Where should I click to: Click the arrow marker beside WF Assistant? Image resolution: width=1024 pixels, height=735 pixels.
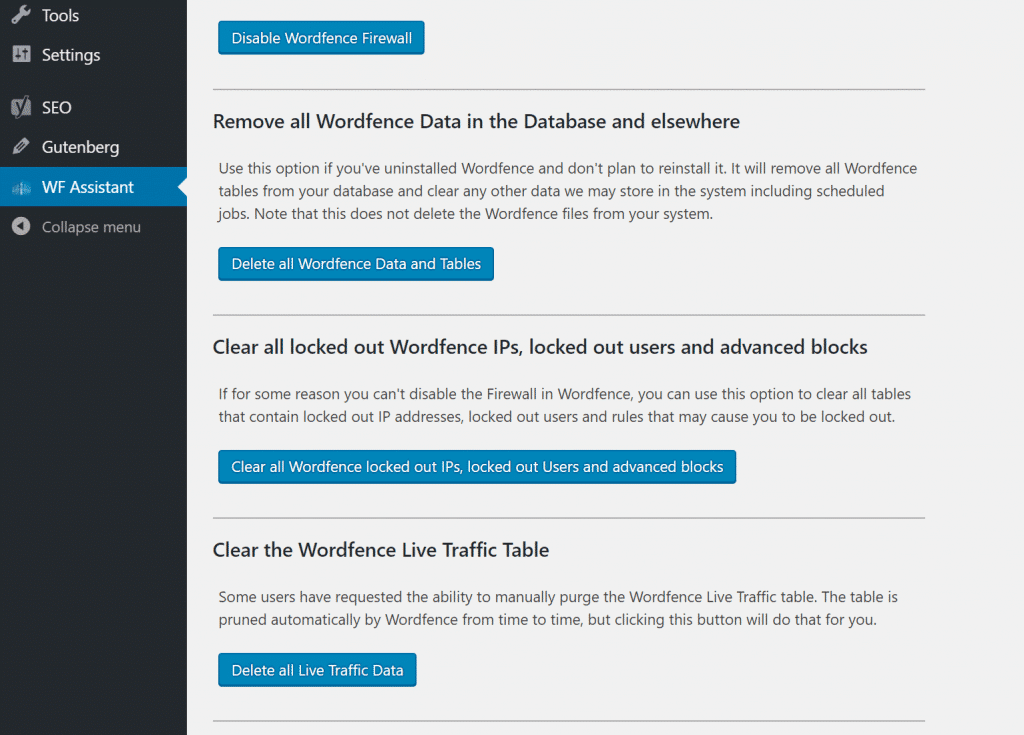[x=181, y=187]
